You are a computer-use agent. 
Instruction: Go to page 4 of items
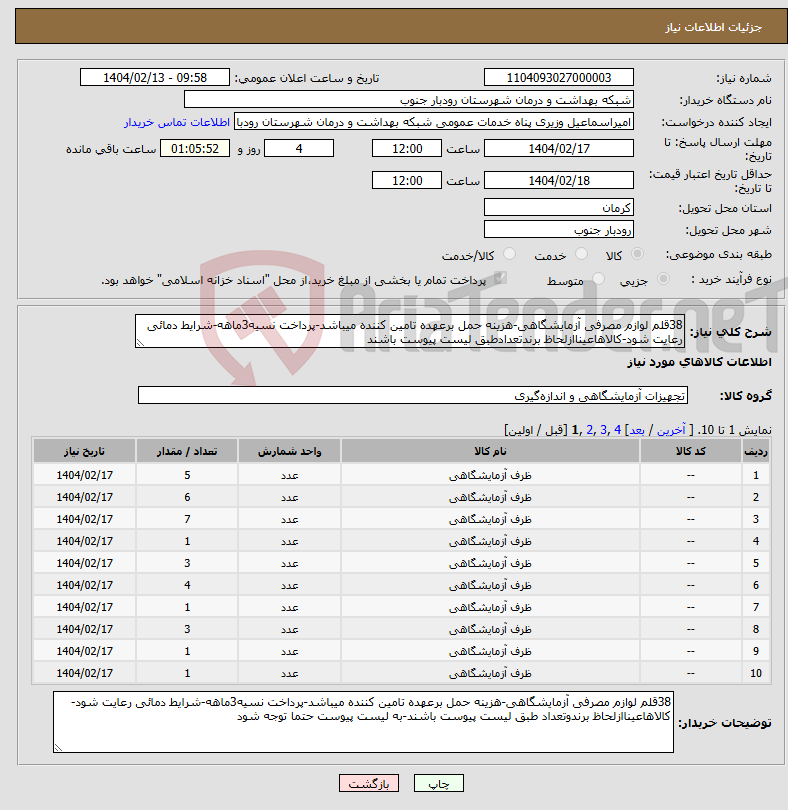(x=617, y=430)
